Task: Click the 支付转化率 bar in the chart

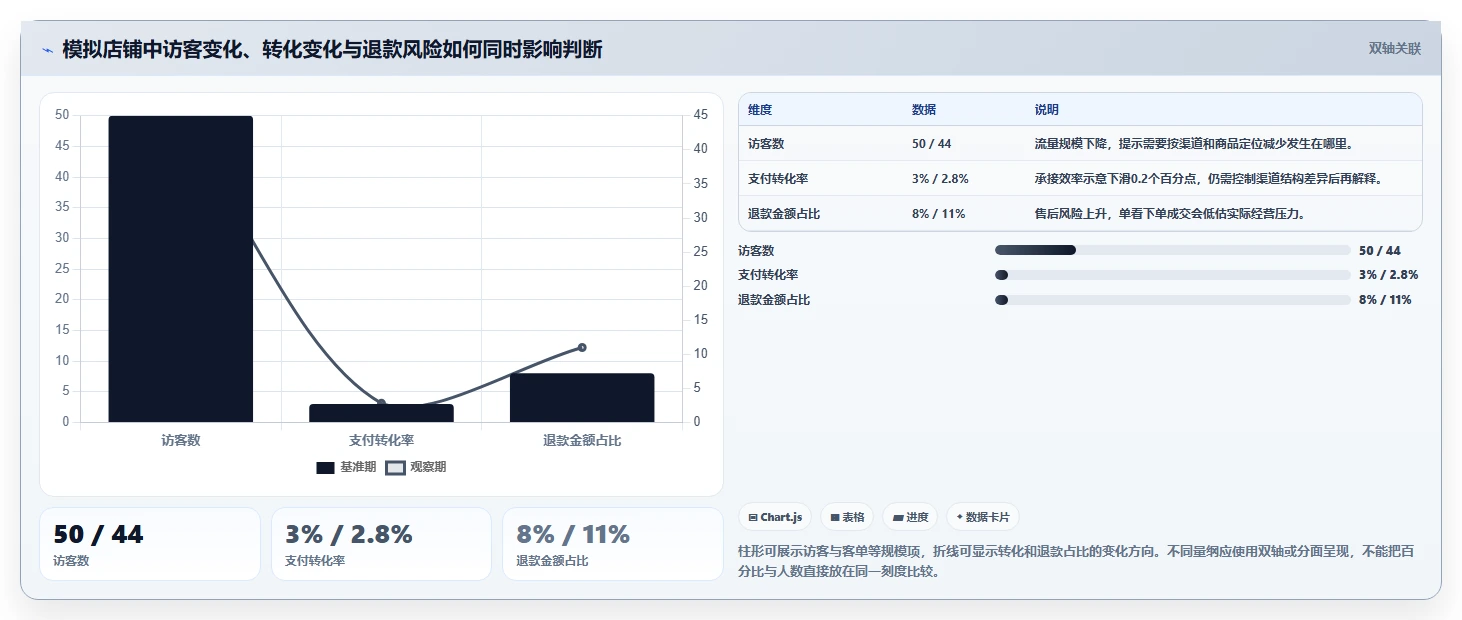Action: click(x=381, y=413)
